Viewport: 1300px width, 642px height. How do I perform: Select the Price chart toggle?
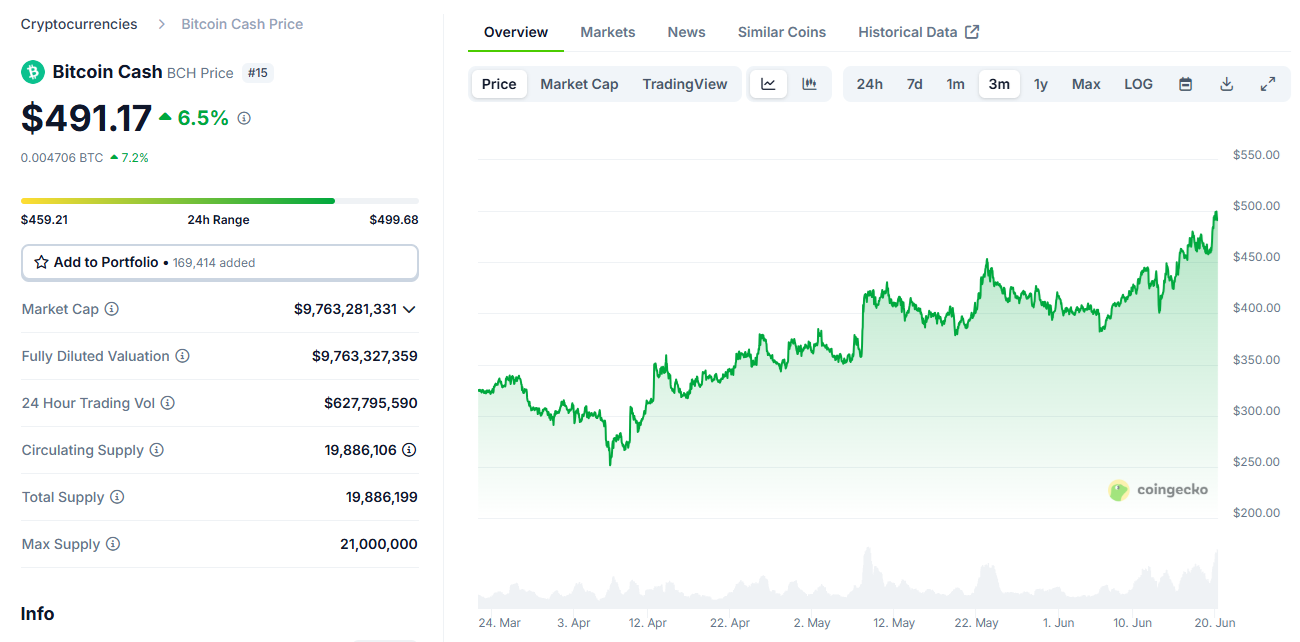click(499, 84)
